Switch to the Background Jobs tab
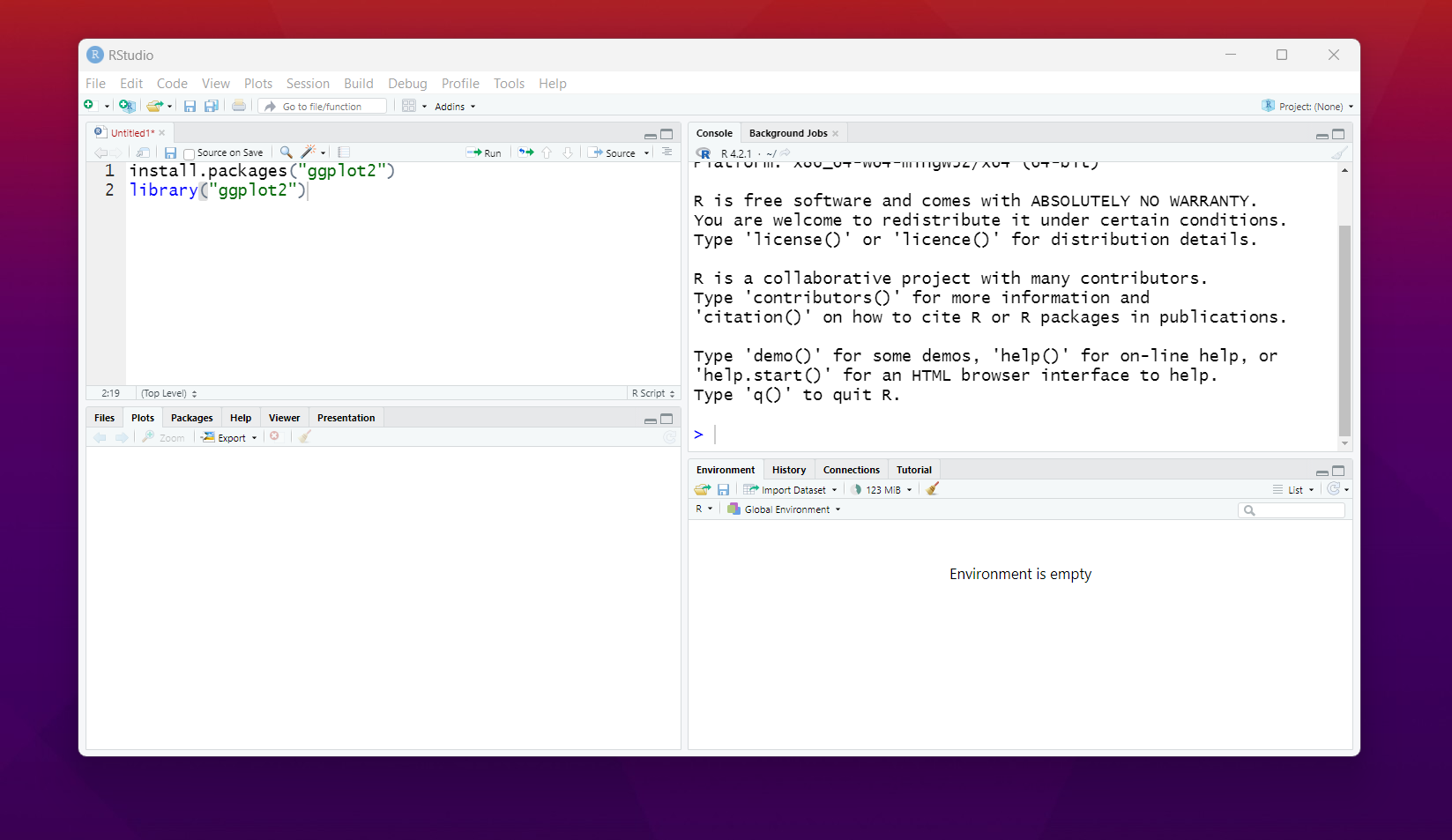Screen dimensions: 1452x840 [788, 133]
